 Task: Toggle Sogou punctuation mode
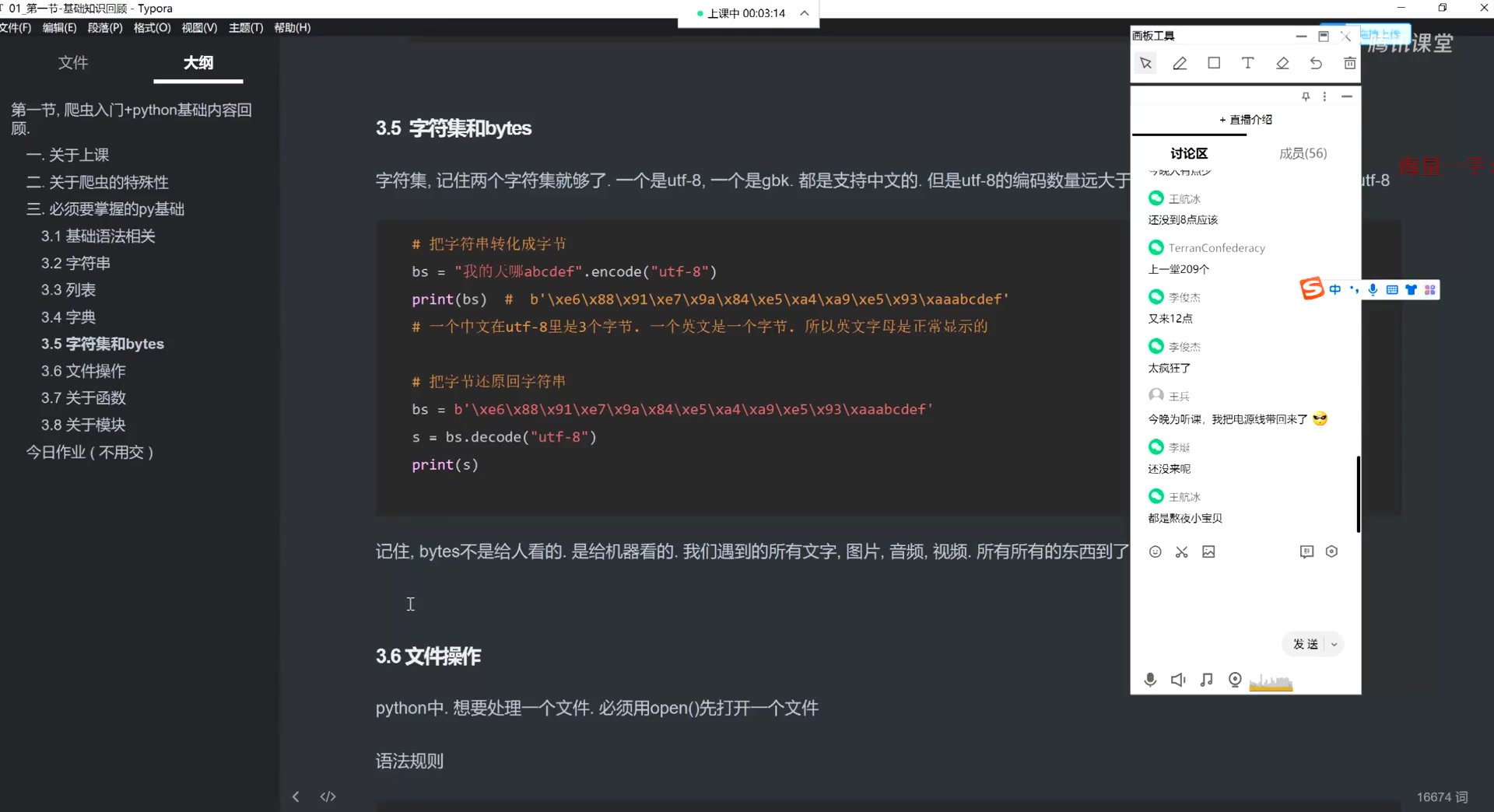(x=1354, y=289)
